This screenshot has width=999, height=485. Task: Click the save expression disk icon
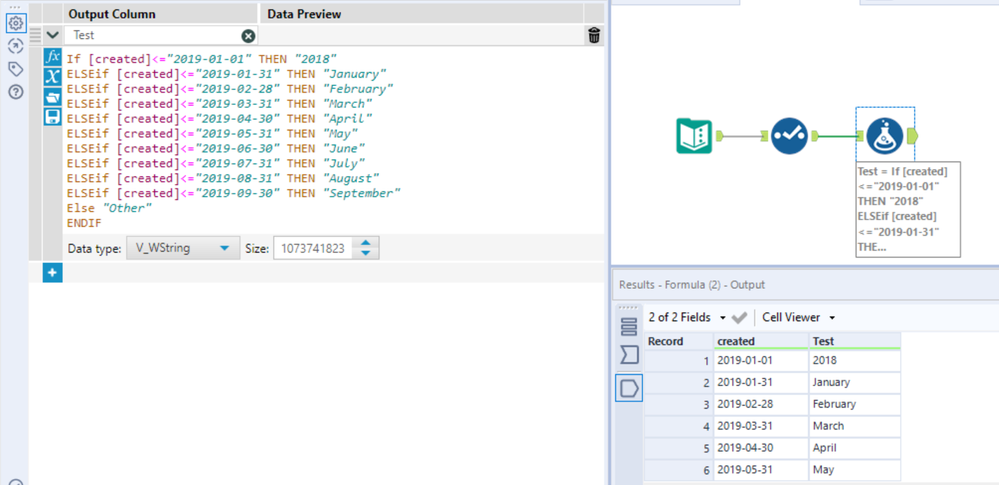point(53,117)
